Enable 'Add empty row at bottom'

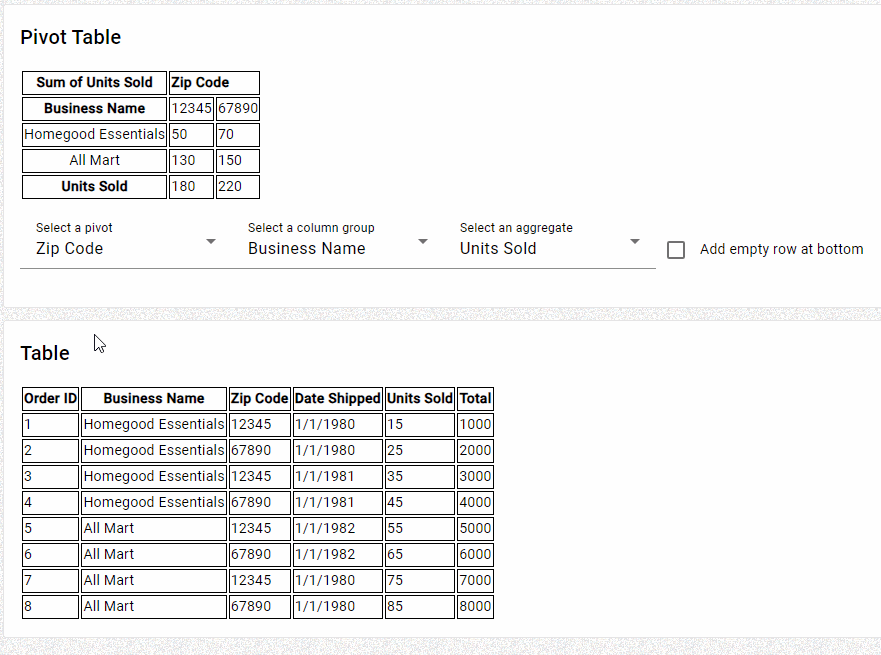(676, 249)
